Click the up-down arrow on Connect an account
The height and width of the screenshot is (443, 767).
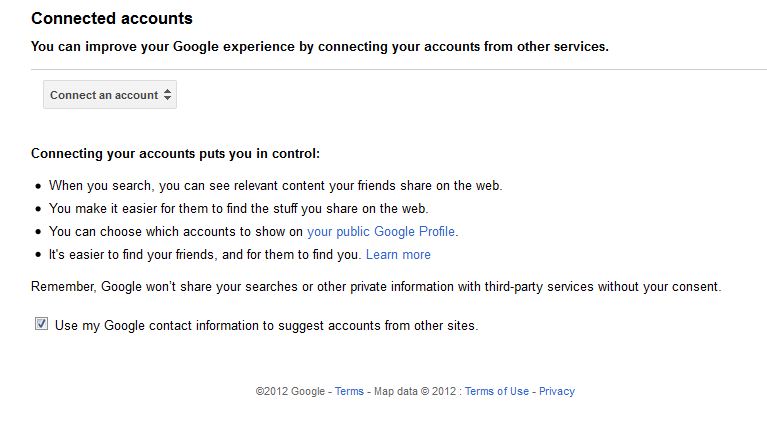click(x=168, y=95)
